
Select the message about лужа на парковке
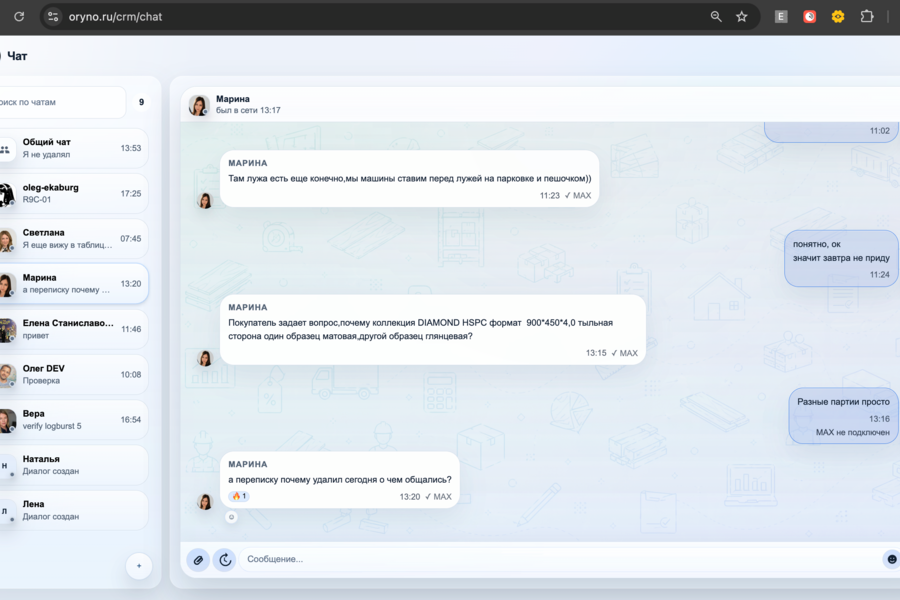tap(409, 179)
